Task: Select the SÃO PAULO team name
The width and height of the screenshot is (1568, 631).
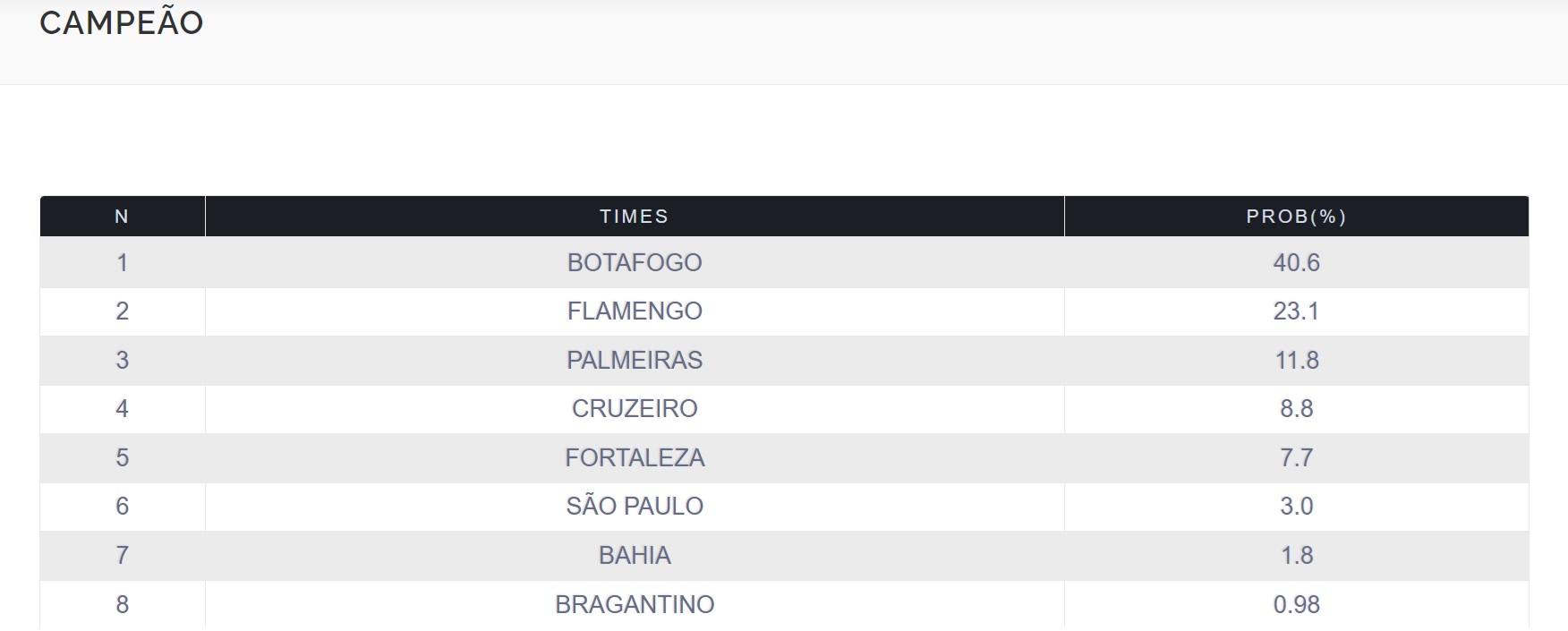Action: (635, 506)
